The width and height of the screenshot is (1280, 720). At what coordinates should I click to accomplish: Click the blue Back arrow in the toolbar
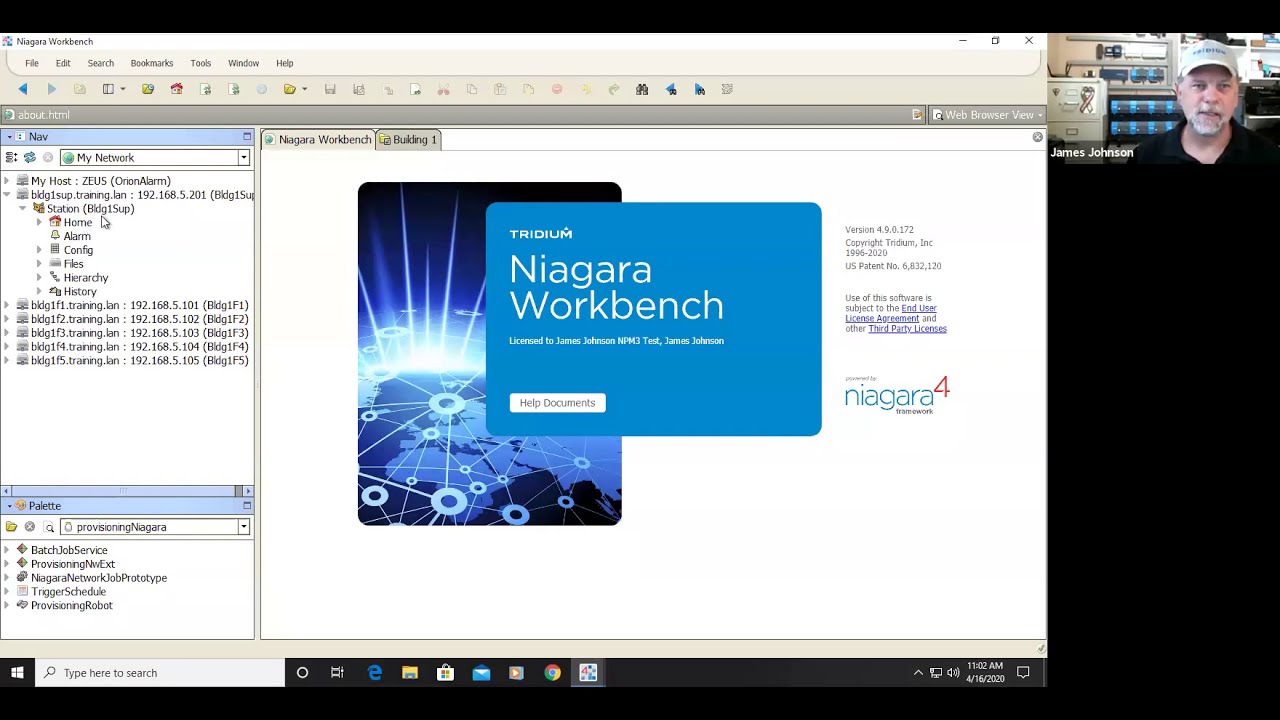(23, 89)
